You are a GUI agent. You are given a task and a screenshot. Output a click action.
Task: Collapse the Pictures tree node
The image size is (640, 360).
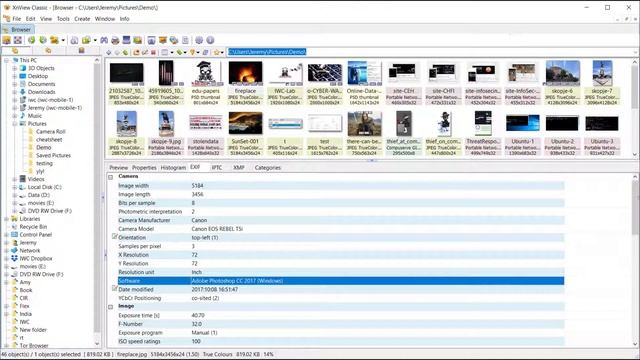[15, 124]
